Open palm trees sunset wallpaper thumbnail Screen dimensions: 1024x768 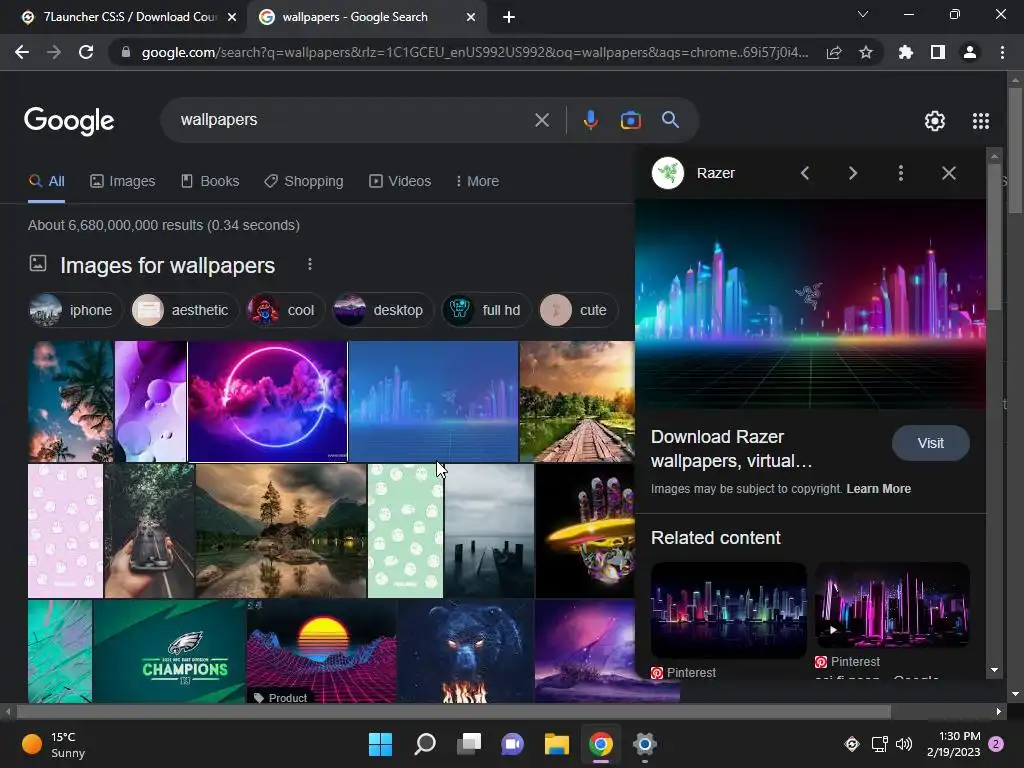click(x=71, y=401)
